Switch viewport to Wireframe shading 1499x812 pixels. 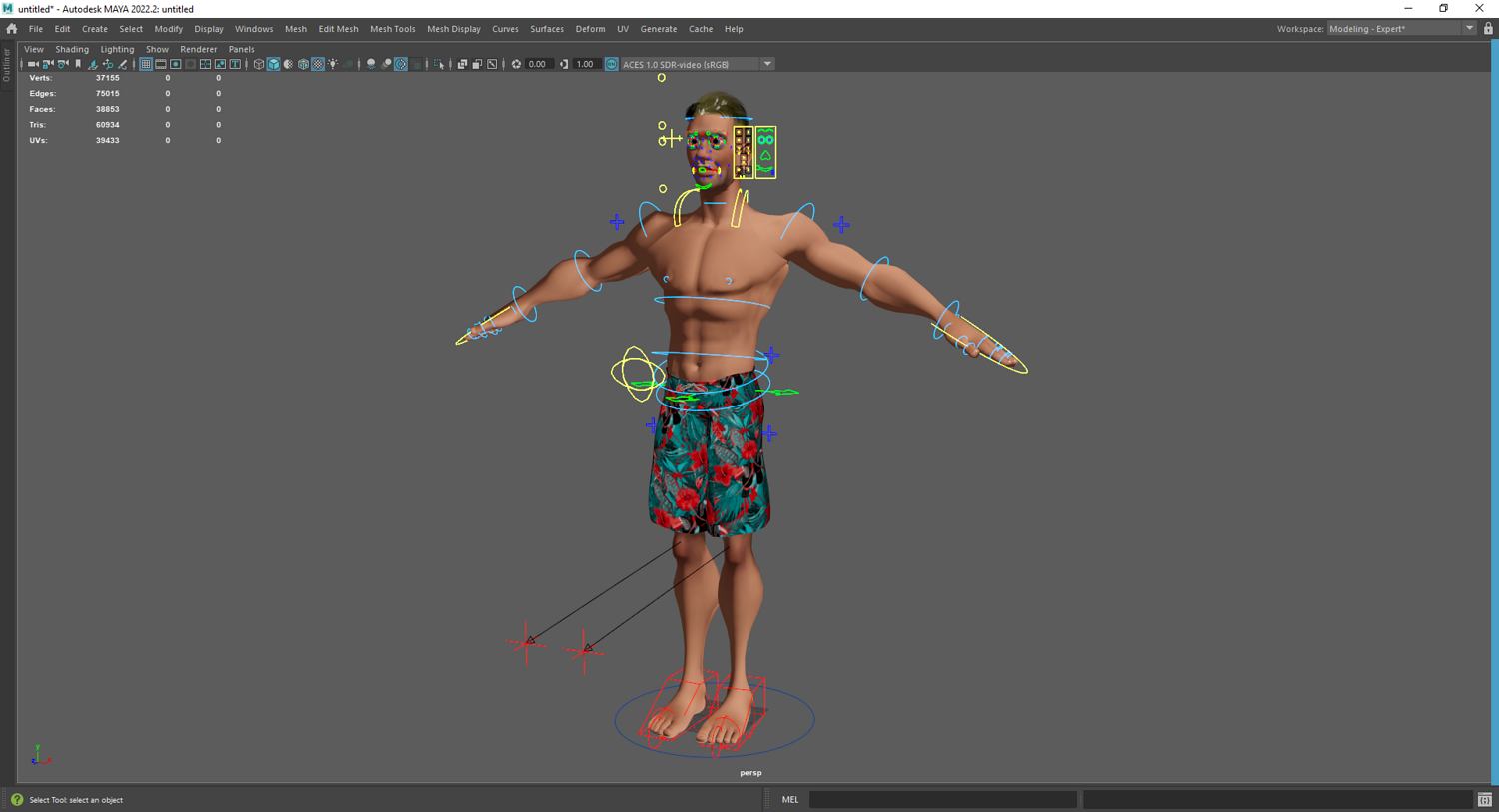point(259,64)
